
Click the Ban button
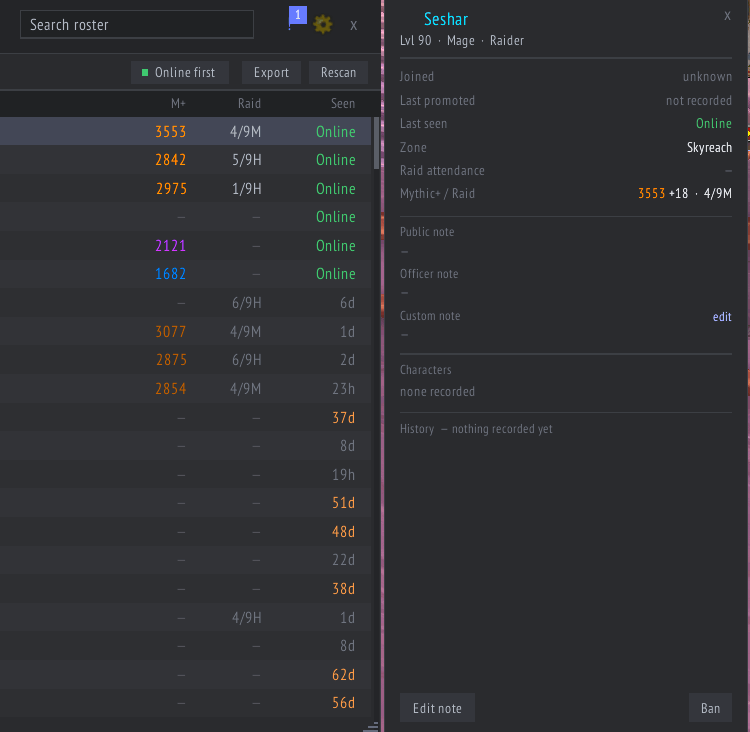coord(710,708)
